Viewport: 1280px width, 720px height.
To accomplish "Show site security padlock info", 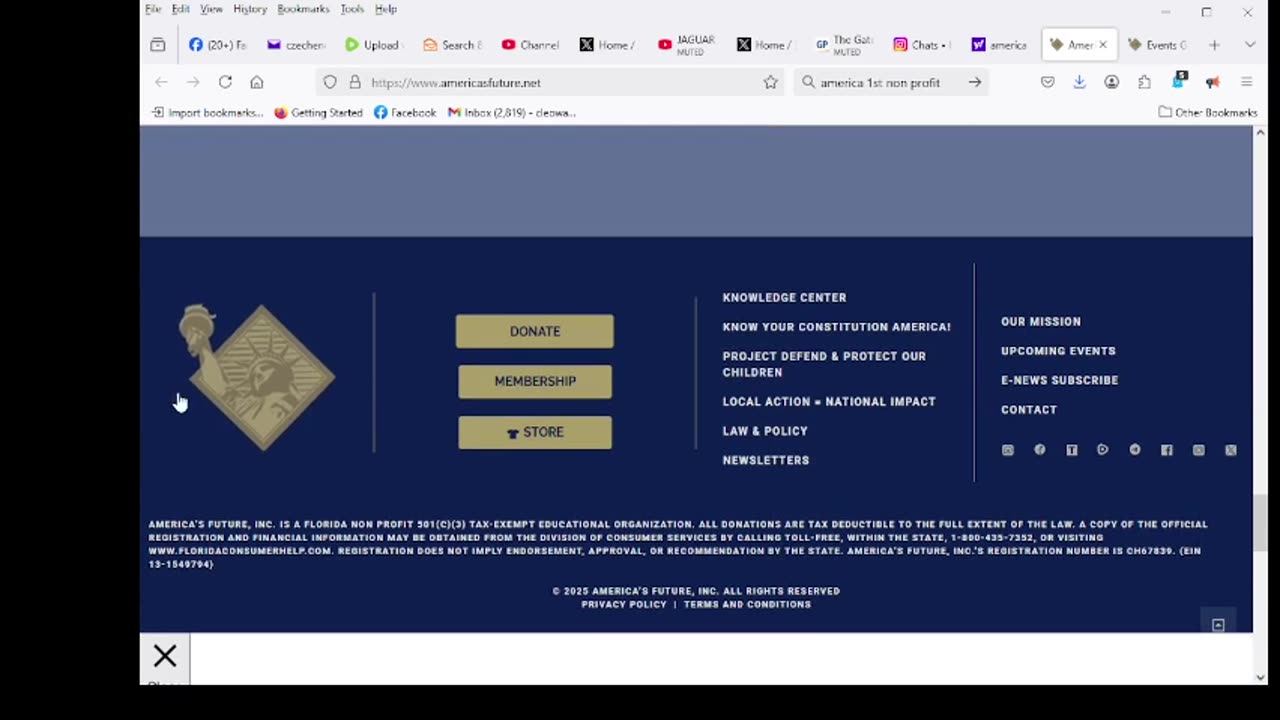I will coord(354,82).
